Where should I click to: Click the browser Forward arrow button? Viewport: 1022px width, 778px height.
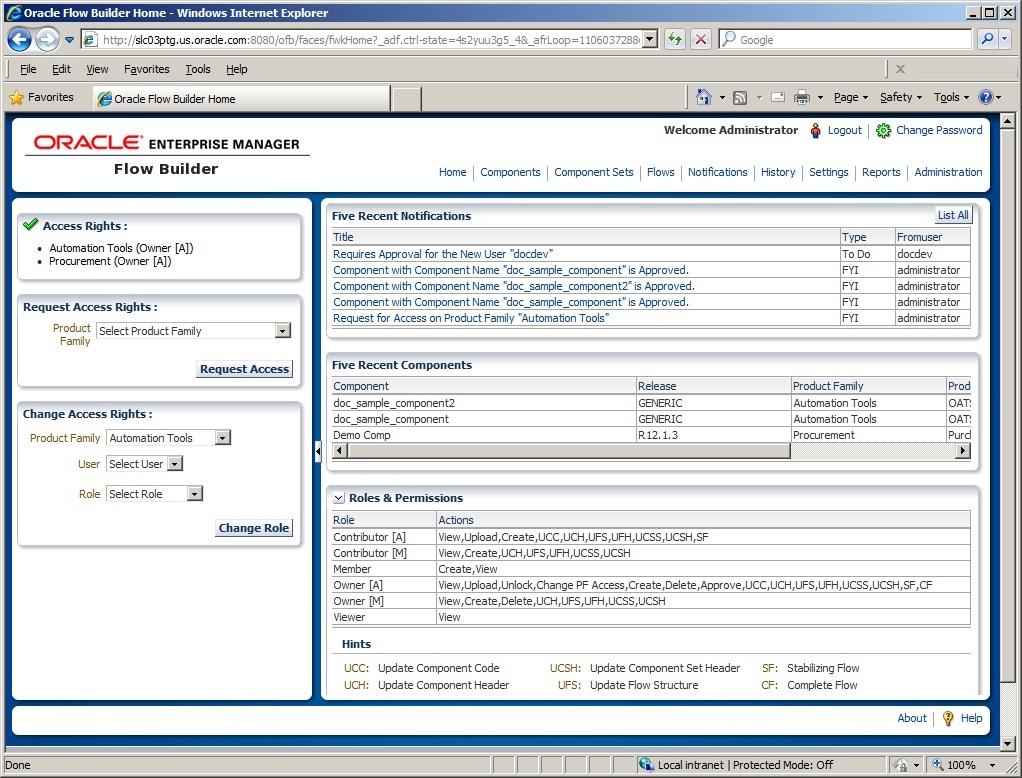tap(47, 40)
